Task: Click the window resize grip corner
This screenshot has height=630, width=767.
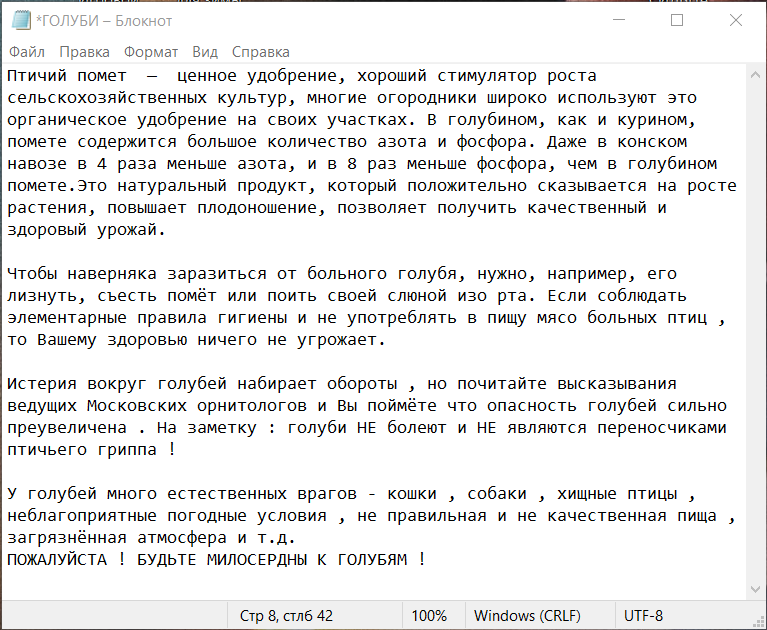Action: (x=759, y=622)
